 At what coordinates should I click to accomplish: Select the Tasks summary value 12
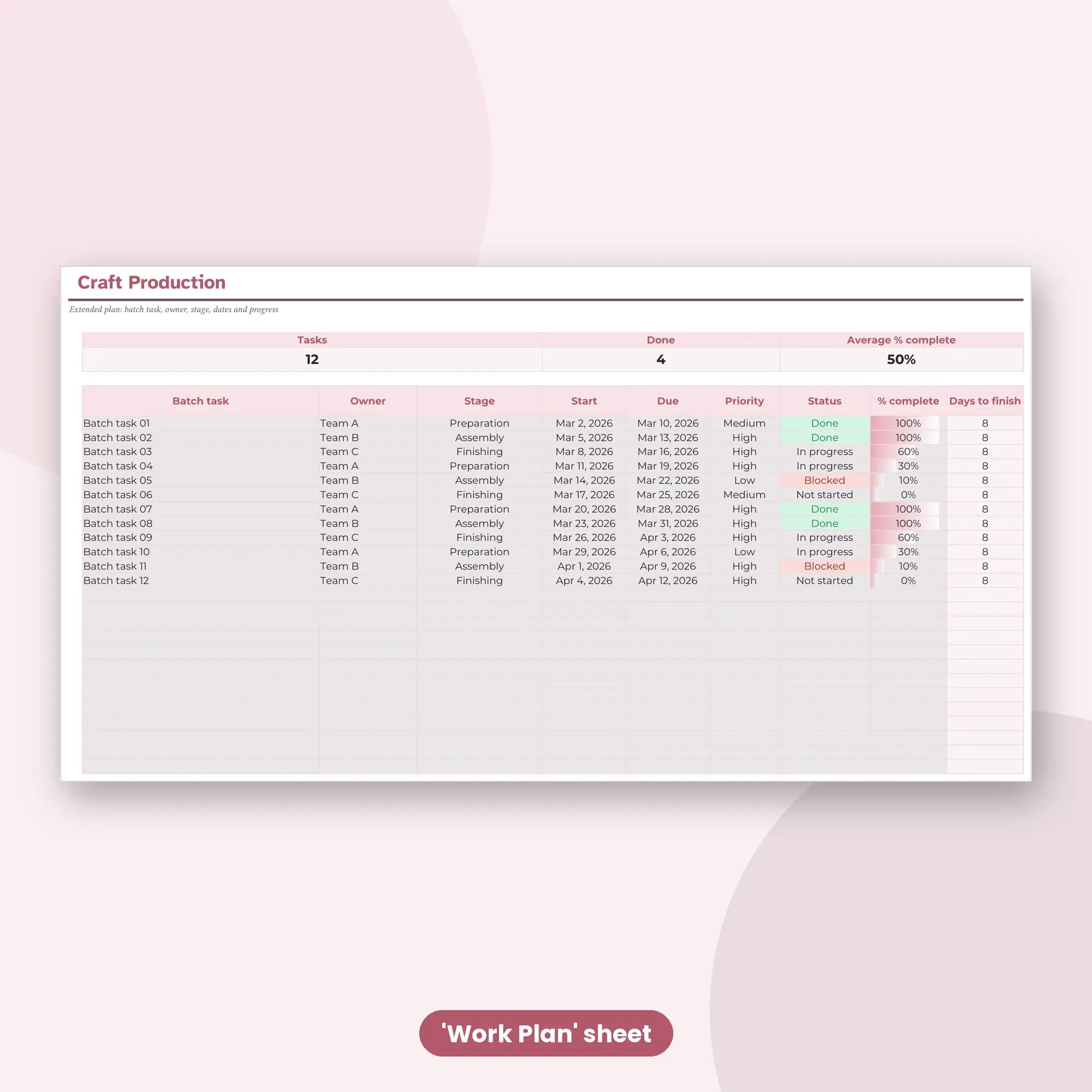coord(312,359)
